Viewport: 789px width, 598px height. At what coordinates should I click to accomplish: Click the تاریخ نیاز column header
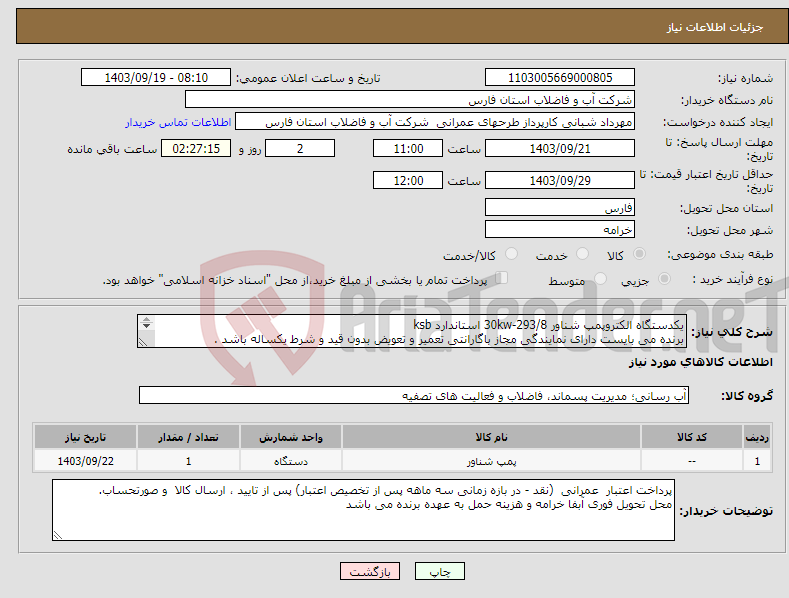[x=86, y=437]
